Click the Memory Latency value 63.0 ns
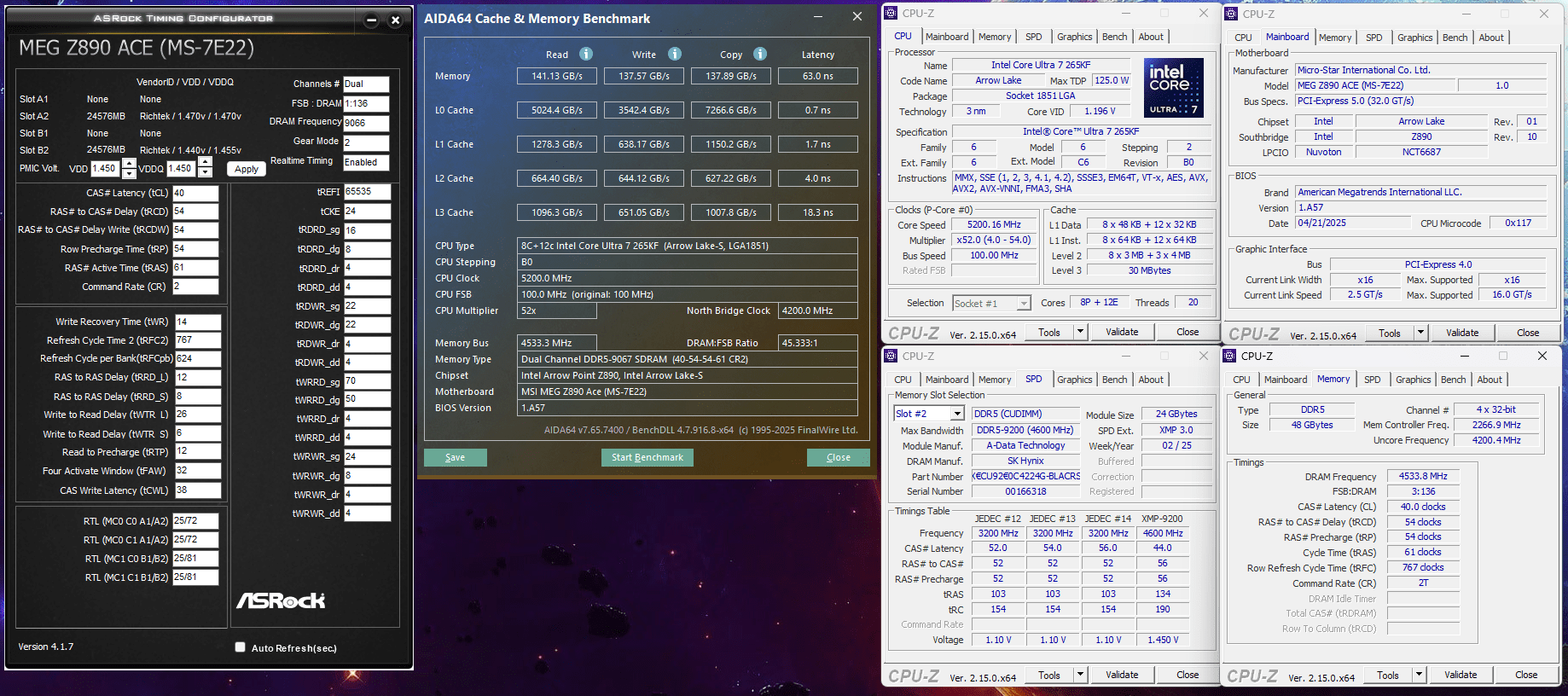The width and height of the screenshot is (1568, 696). [x=818, y=76]
